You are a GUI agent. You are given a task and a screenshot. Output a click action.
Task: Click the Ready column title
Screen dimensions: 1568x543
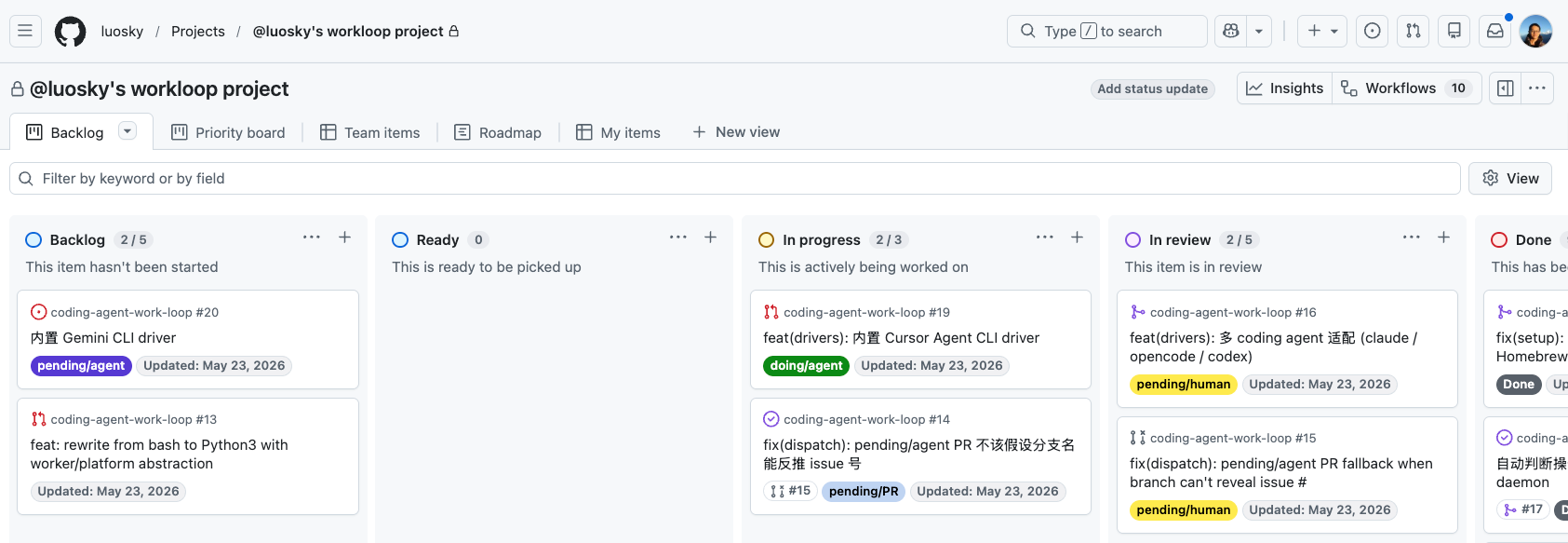(x=437, y=239)
